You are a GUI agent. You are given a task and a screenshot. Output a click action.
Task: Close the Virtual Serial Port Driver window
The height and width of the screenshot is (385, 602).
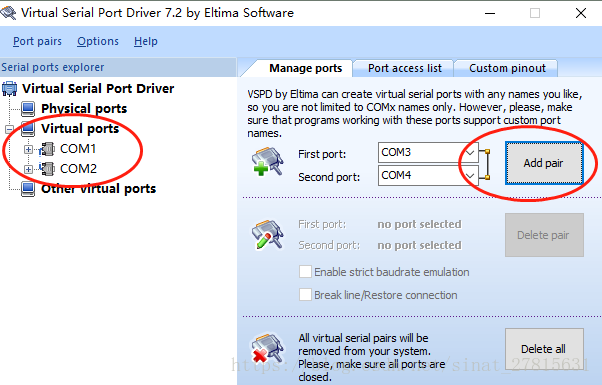tap(581, 13)
